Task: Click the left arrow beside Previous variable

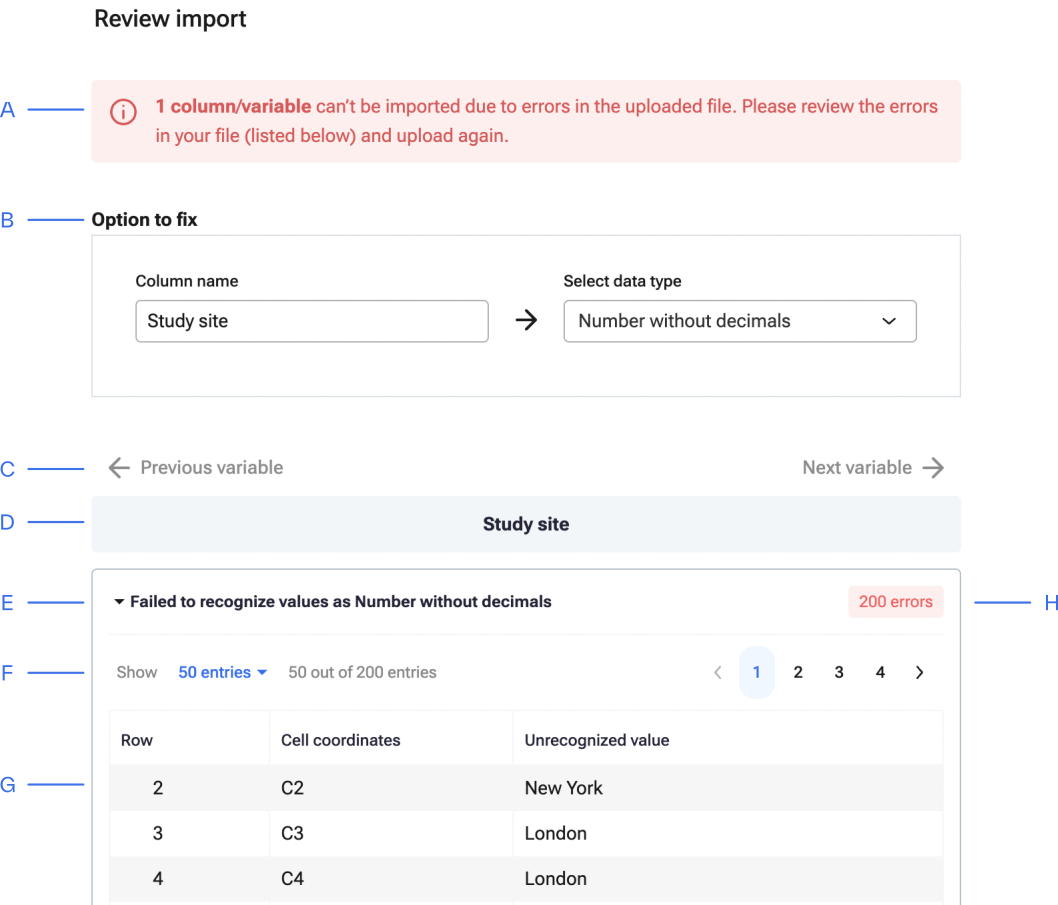Action: pyautogui.click(x=119, y=468)
